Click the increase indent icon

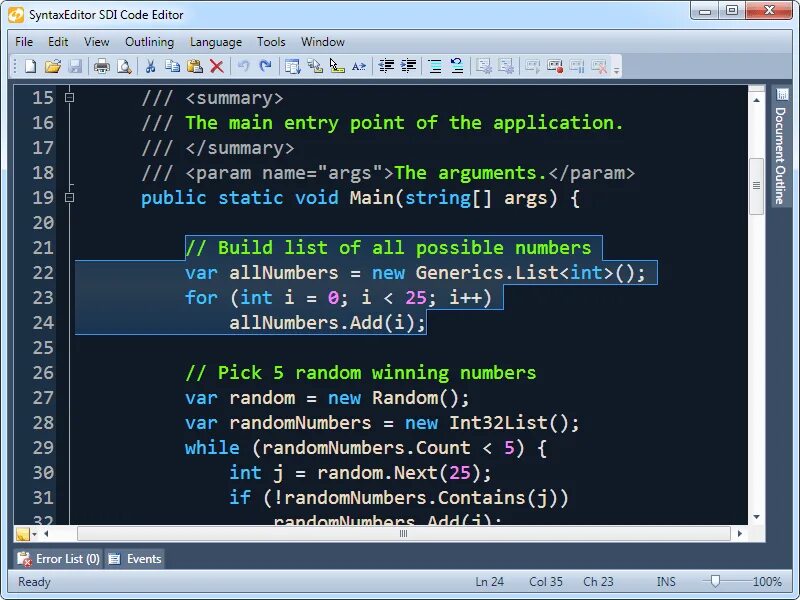coord(409,66)
